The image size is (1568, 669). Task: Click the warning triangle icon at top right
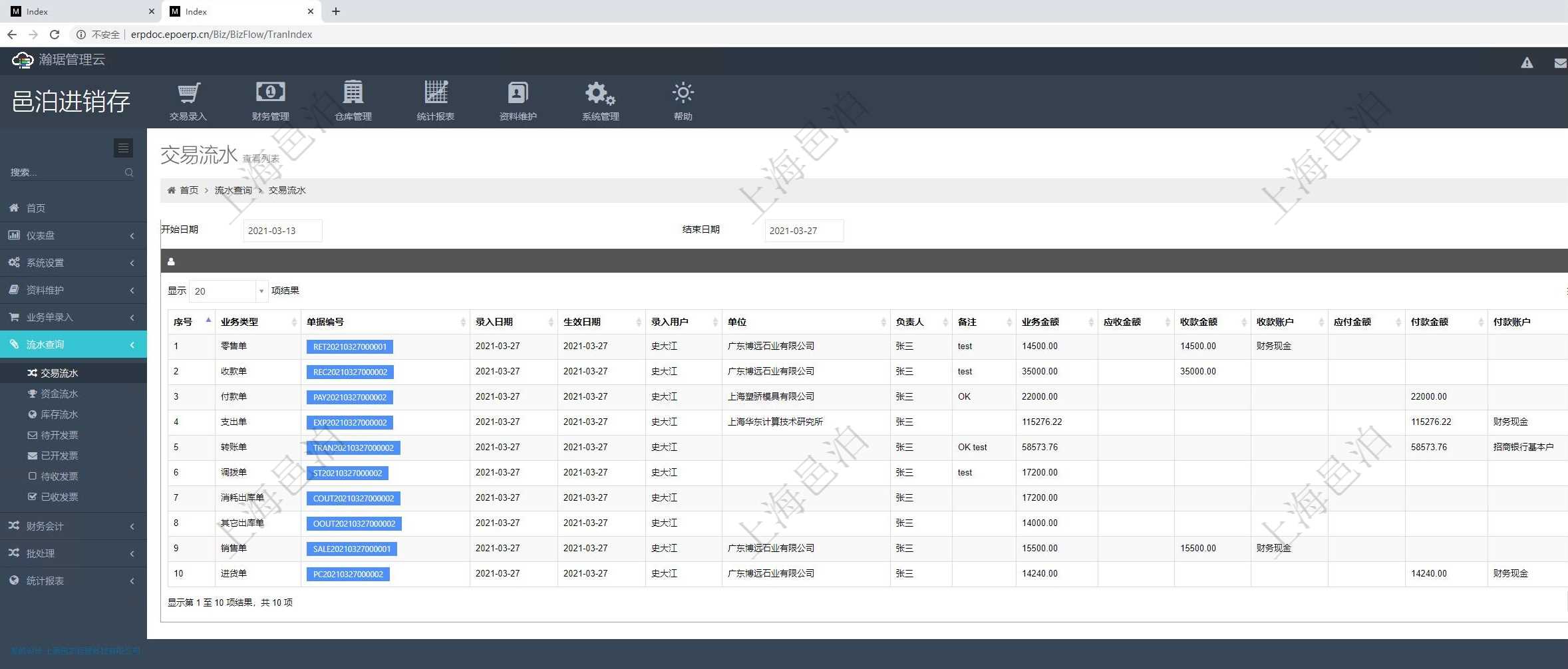point(1527,62)
